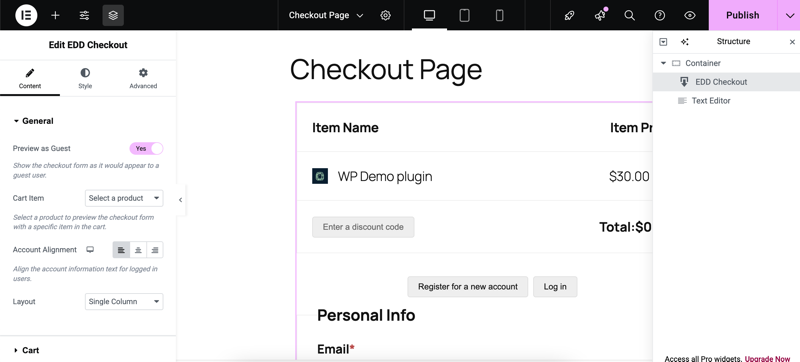Click the Elementor logo icon
The image size is (800, 362).
[x=26, y=15]
